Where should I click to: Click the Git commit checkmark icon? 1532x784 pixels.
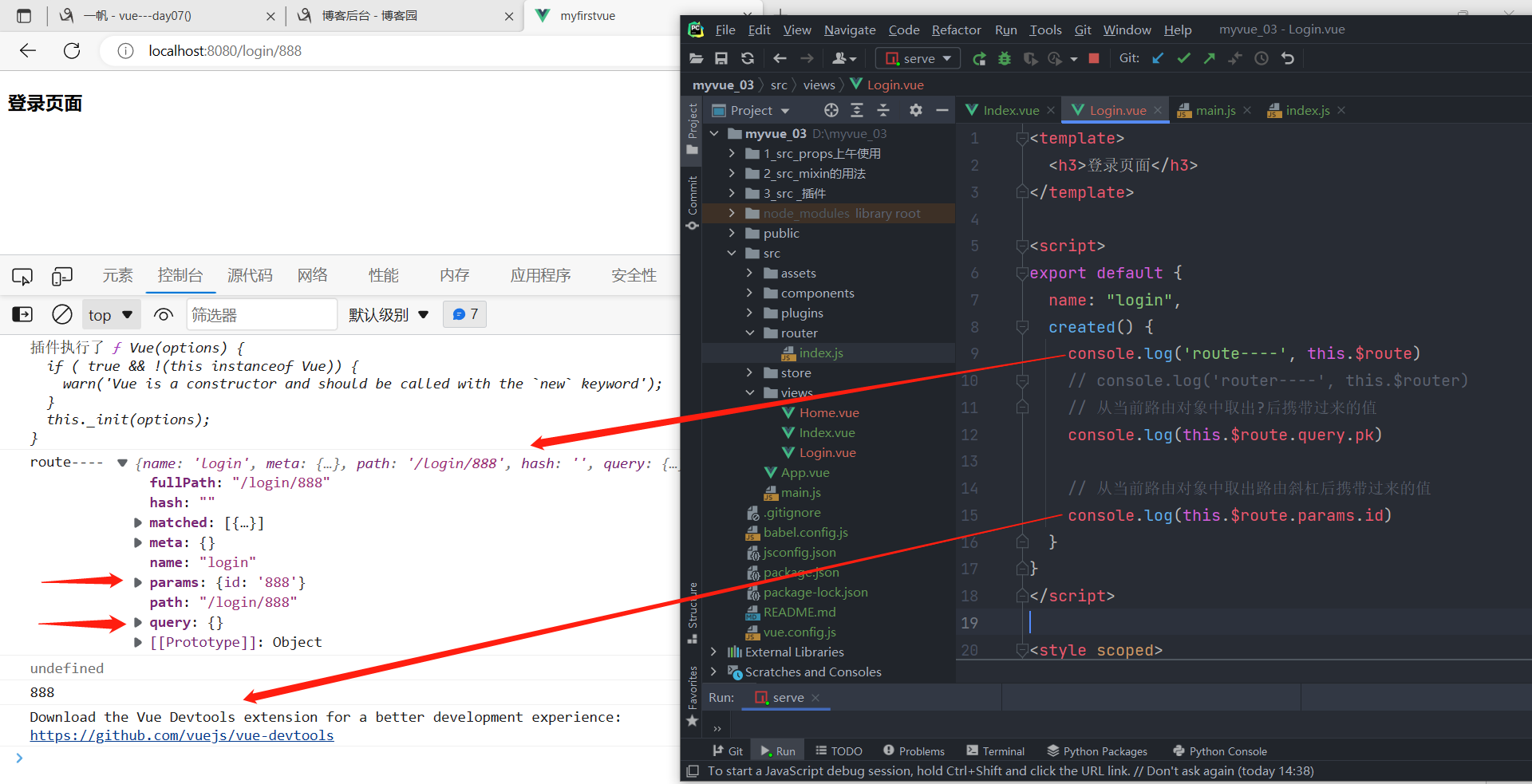pos(1183,58)
